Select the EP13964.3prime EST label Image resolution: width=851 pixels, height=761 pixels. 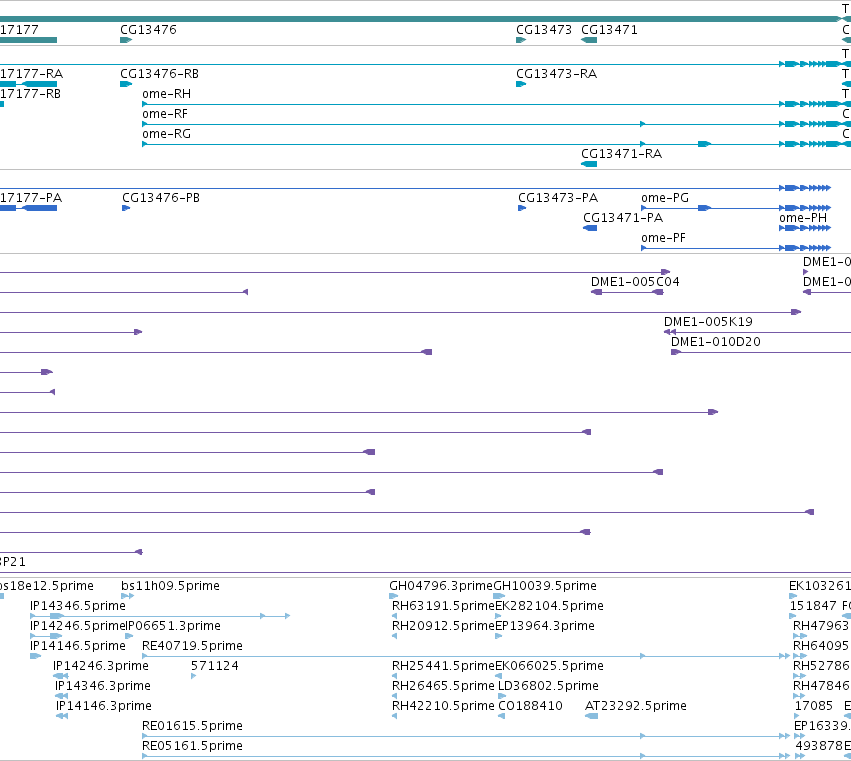[x=545, y=626]
